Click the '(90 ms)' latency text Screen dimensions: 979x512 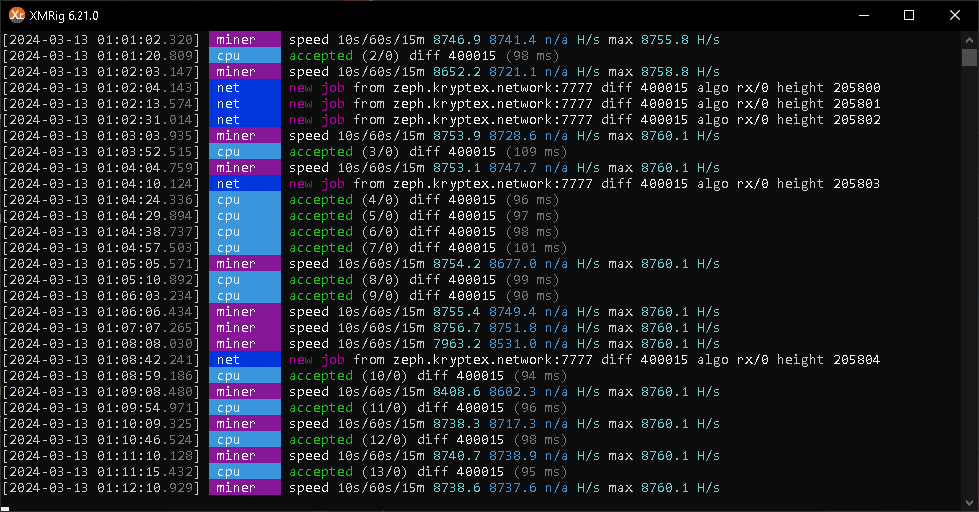[x=533, y=296]
